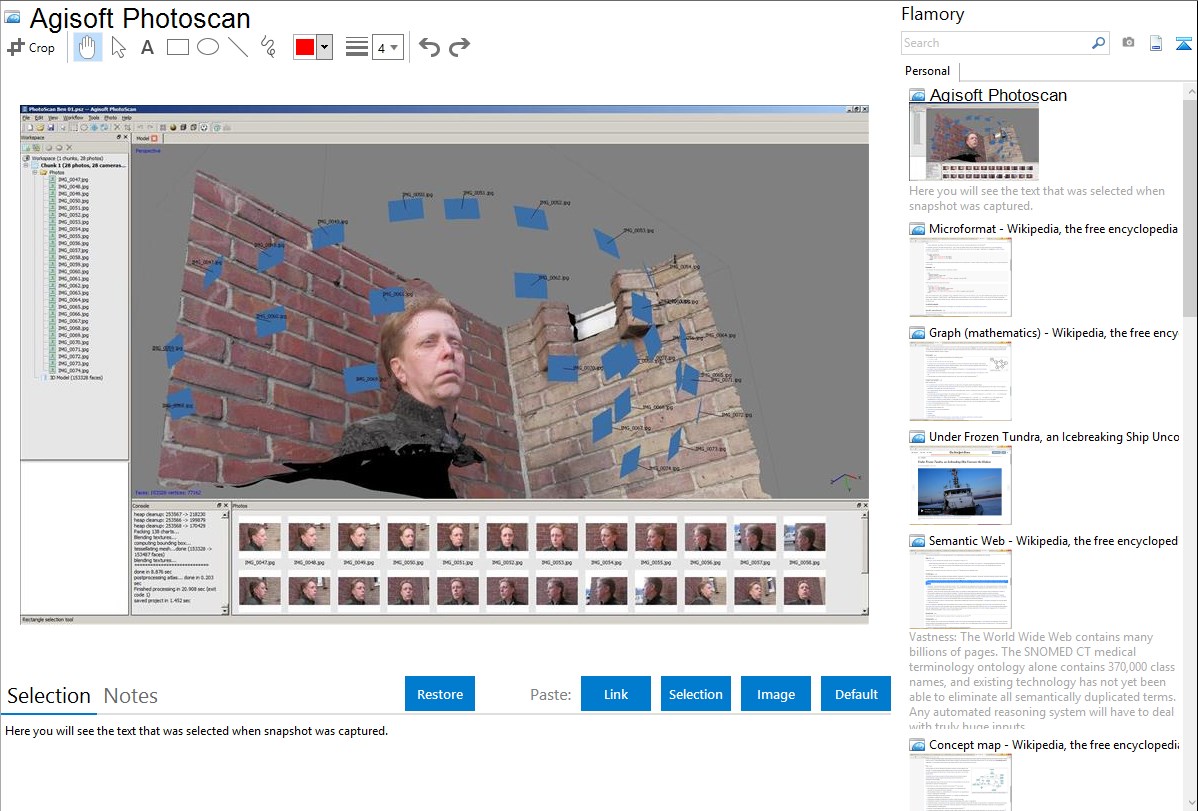Select the Concept map snapshot thumbnail
This screenshot has height=811, width=1198.
(960, 782)
